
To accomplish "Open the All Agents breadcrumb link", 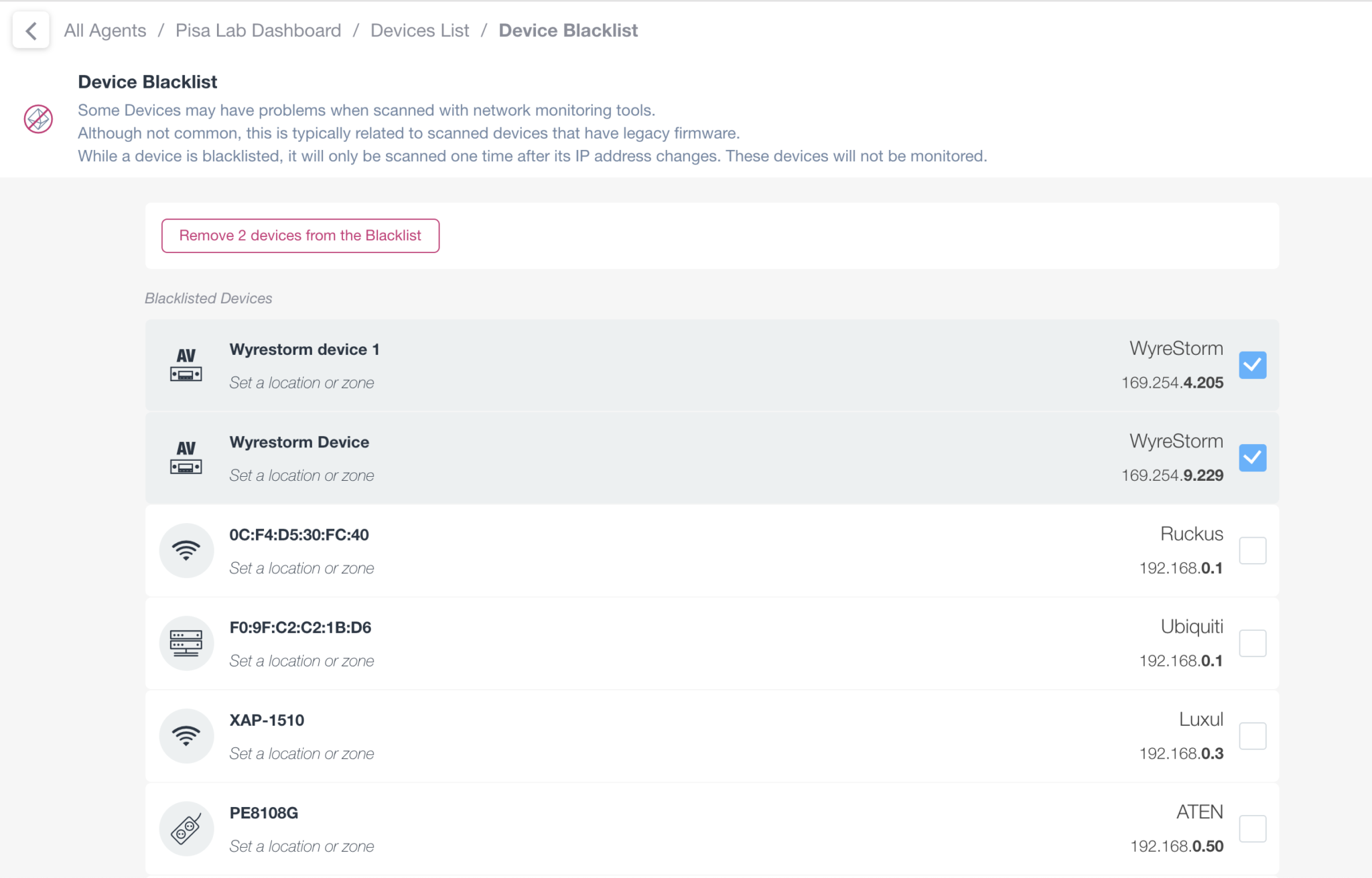I will (105, 30).
